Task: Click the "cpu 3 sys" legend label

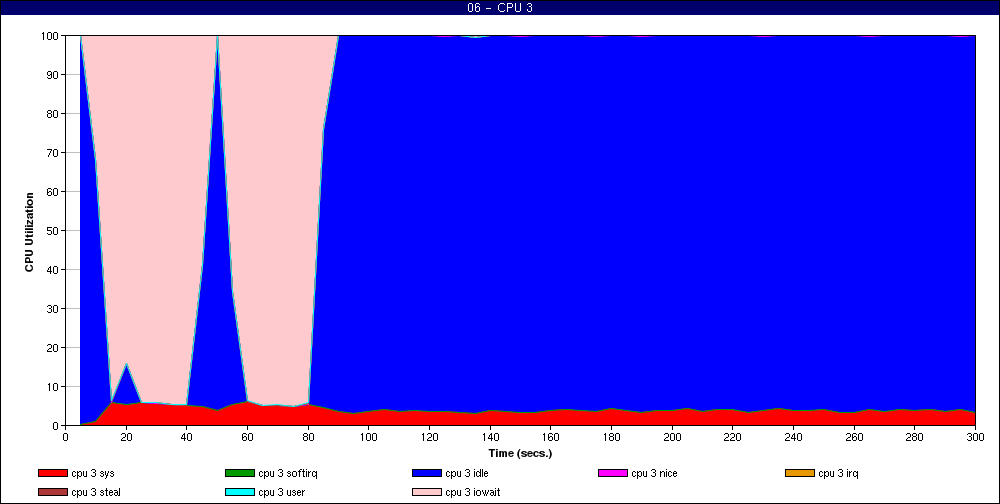Action: 93,473
